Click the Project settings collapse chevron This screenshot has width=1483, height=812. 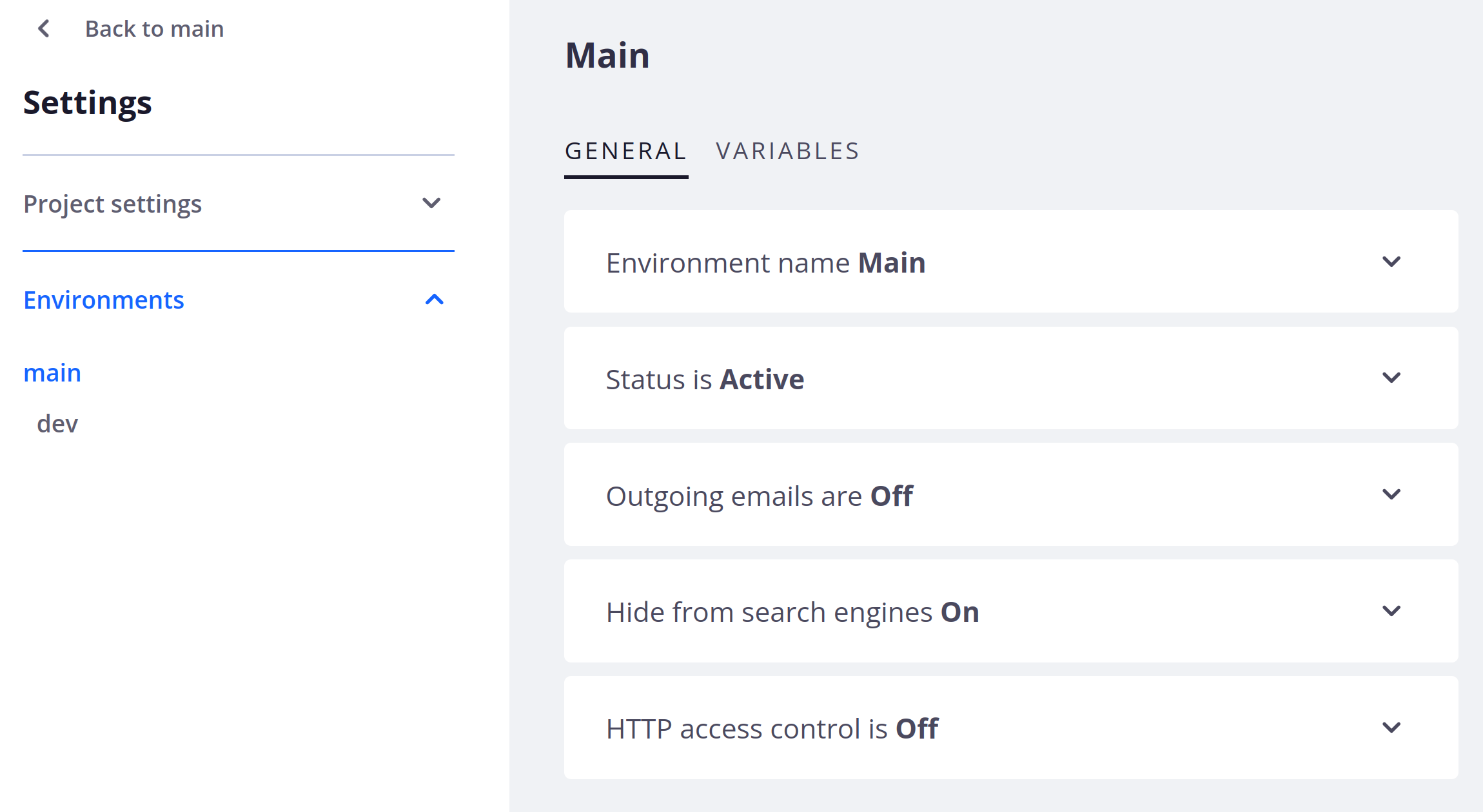[x=432, y=203]
